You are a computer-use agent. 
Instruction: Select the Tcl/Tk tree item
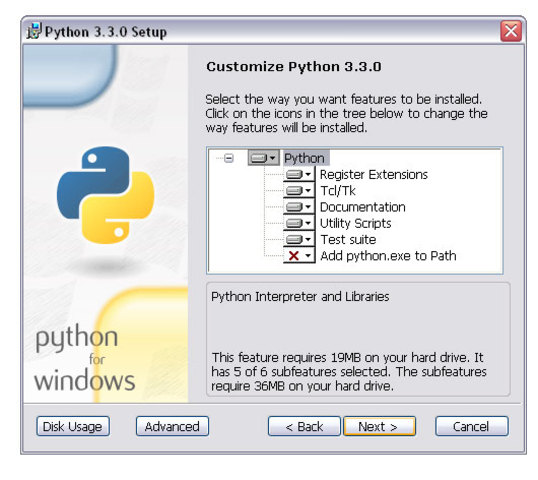pyautogui.click(x=338, y=191)
